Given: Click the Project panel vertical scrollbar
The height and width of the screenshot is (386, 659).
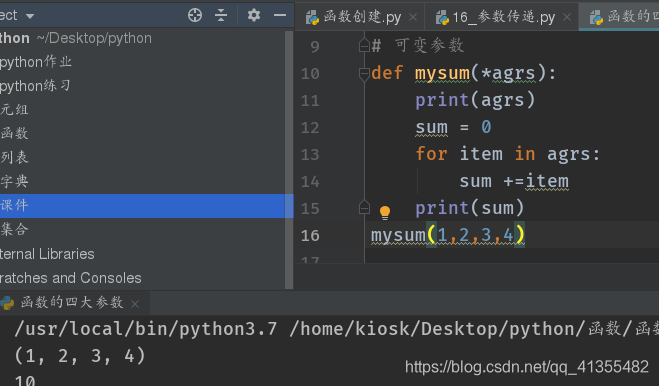Looking at the screenshot, I should pyautogui.click(x=289, y=160).
